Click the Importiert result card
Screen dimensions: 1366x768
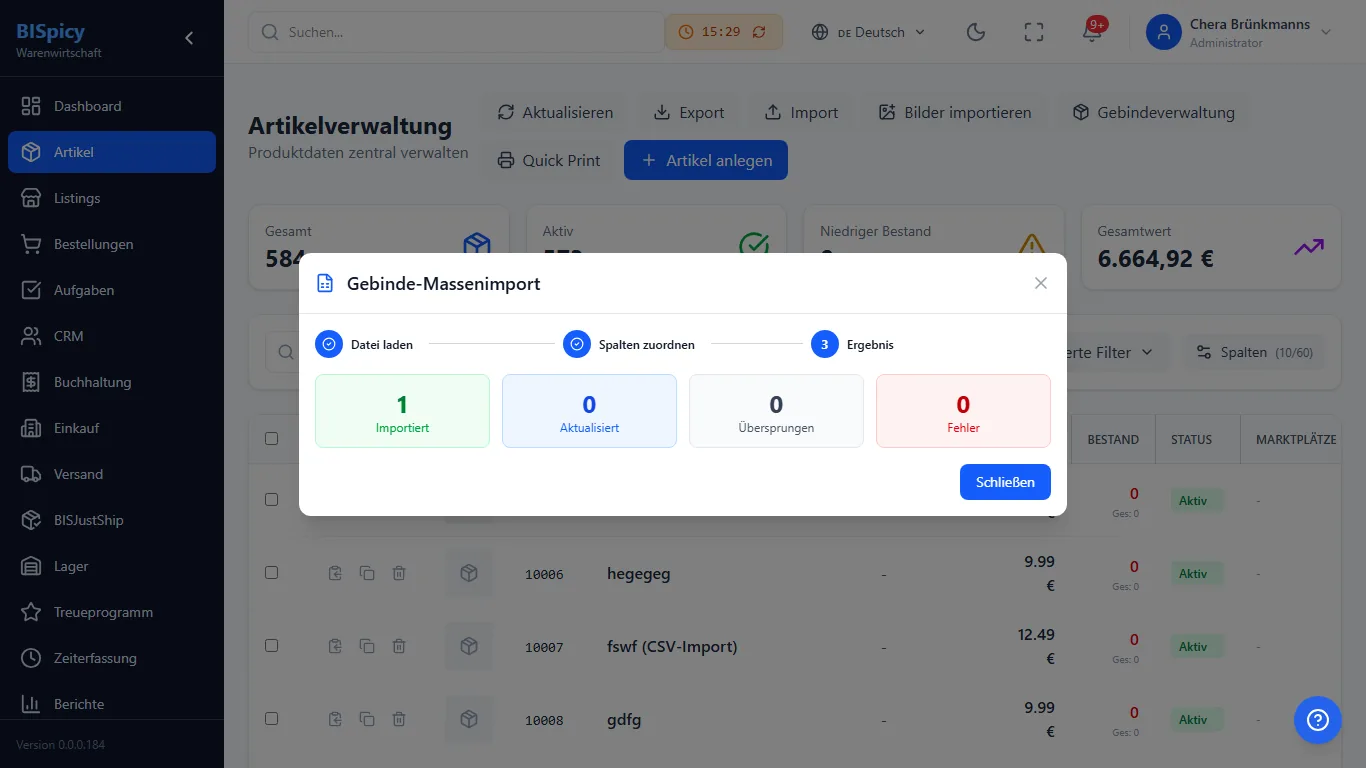point(402,411)
